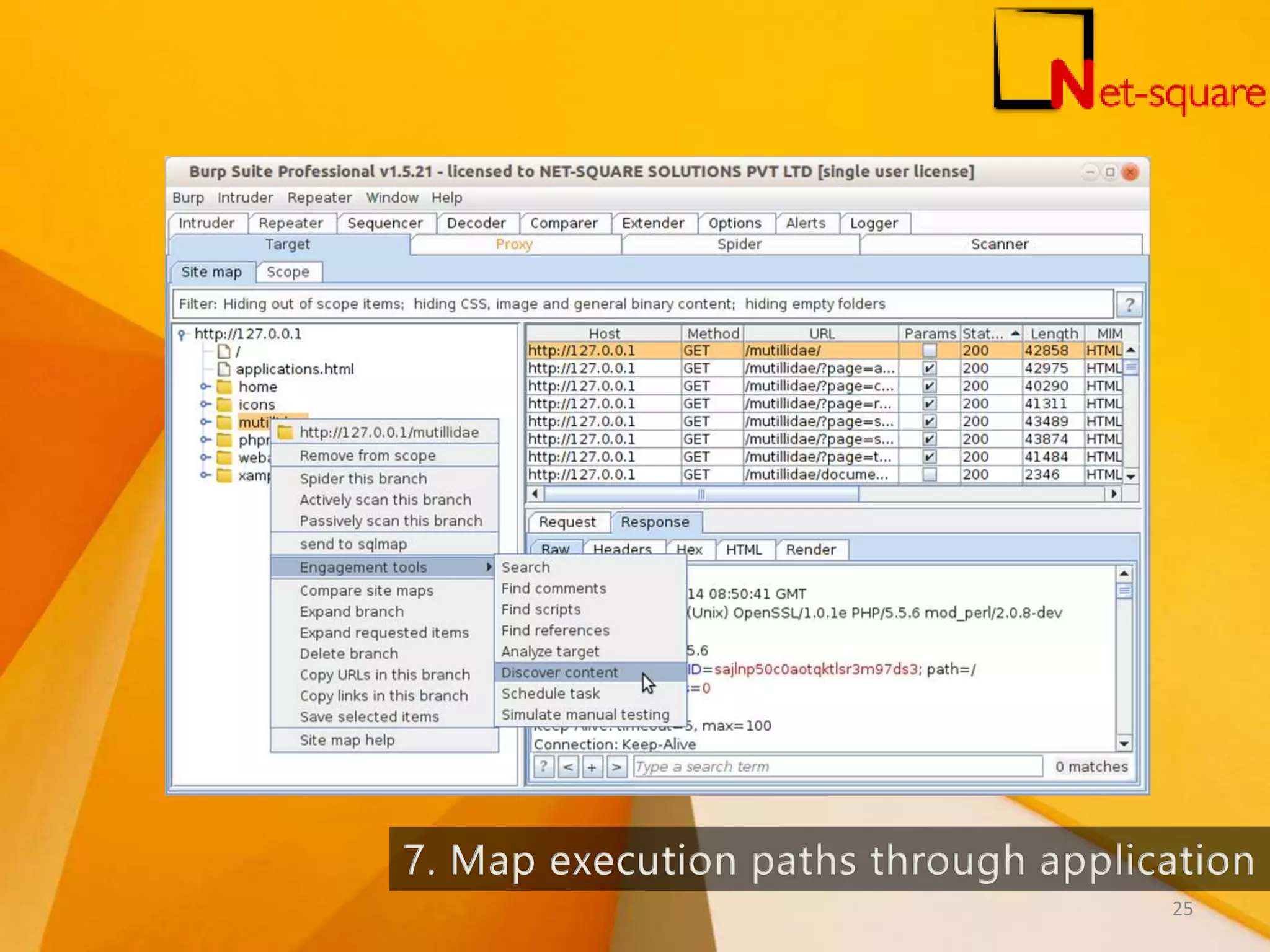Click the plus search options button
1270x952 pixels.
(592, 767)
